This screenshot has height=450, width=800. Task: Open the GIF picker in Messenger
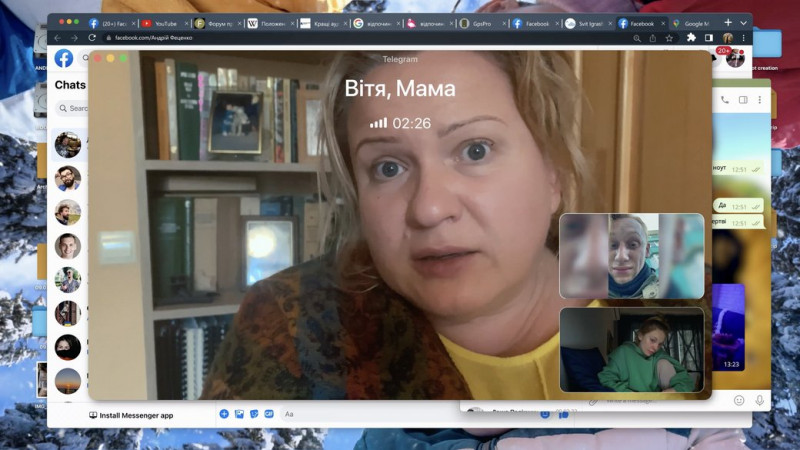tap(269, 414)
